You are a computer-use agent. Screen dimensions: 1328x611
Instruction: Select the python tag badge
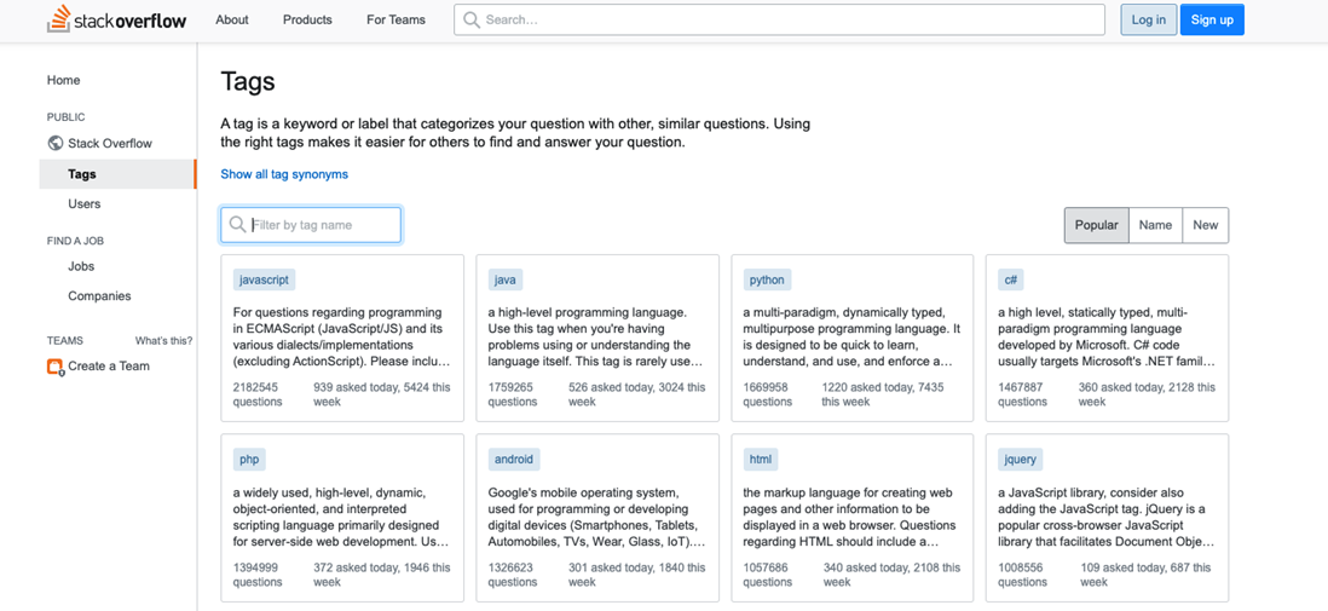pos(766,279)
